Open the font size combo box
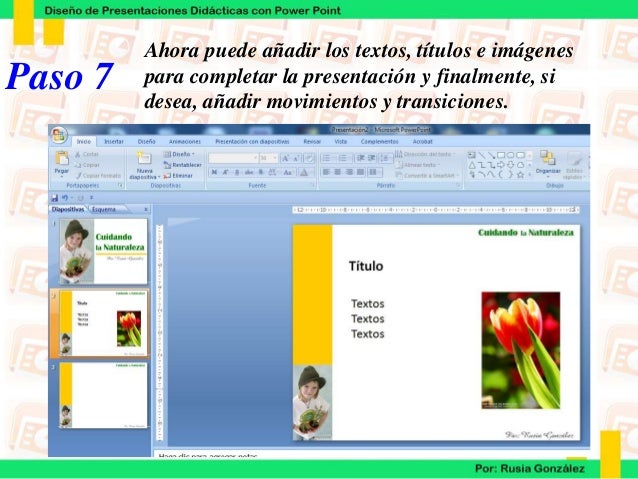638x479 pixels. pyautogui.click(x=269, y=158)
